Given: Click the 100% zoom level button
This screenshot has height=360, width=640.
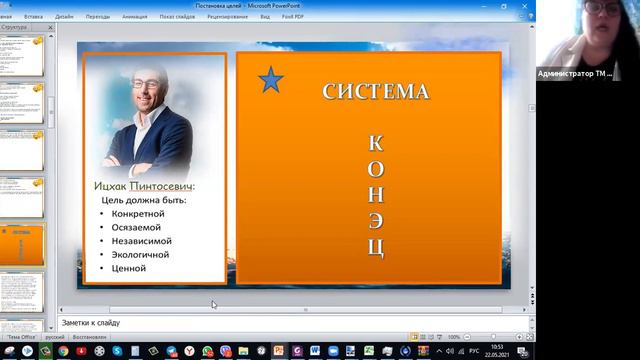Looking at the screenshot, I should tap(454, 337).
